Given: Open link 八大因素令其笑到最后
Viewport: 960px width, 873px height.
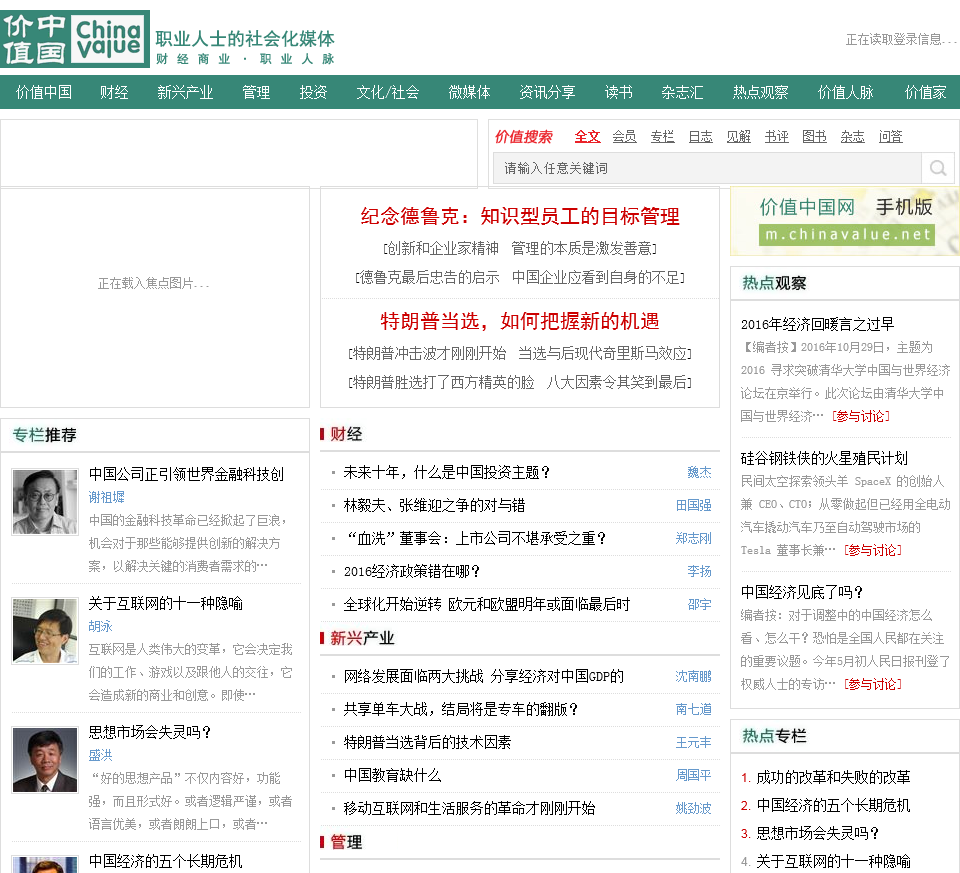Looking at the screenshot, I should [x=617, y=383].
